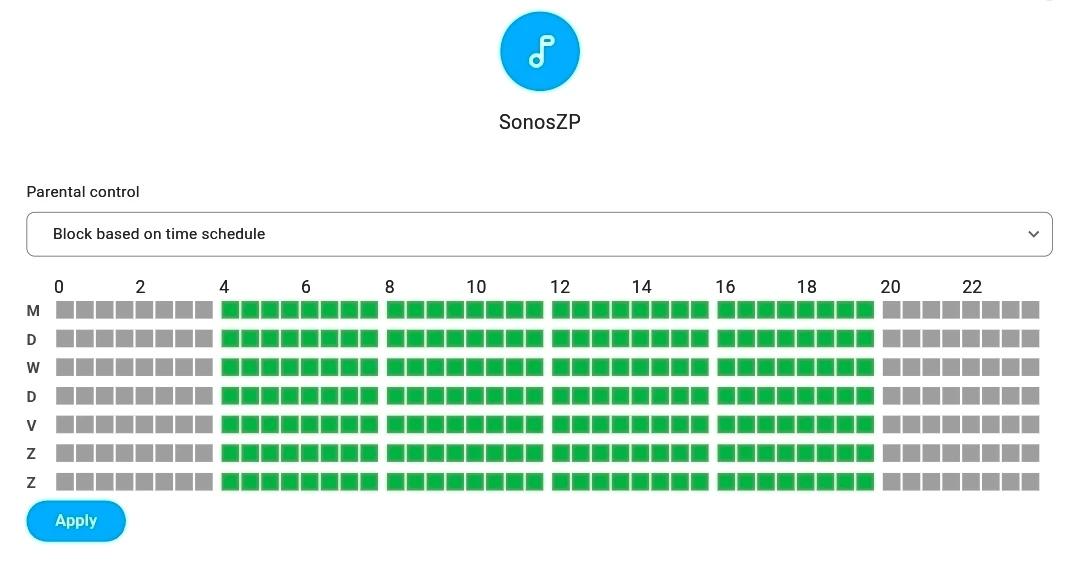Toggle the last gray cell in the M row

pos(1030,310)
